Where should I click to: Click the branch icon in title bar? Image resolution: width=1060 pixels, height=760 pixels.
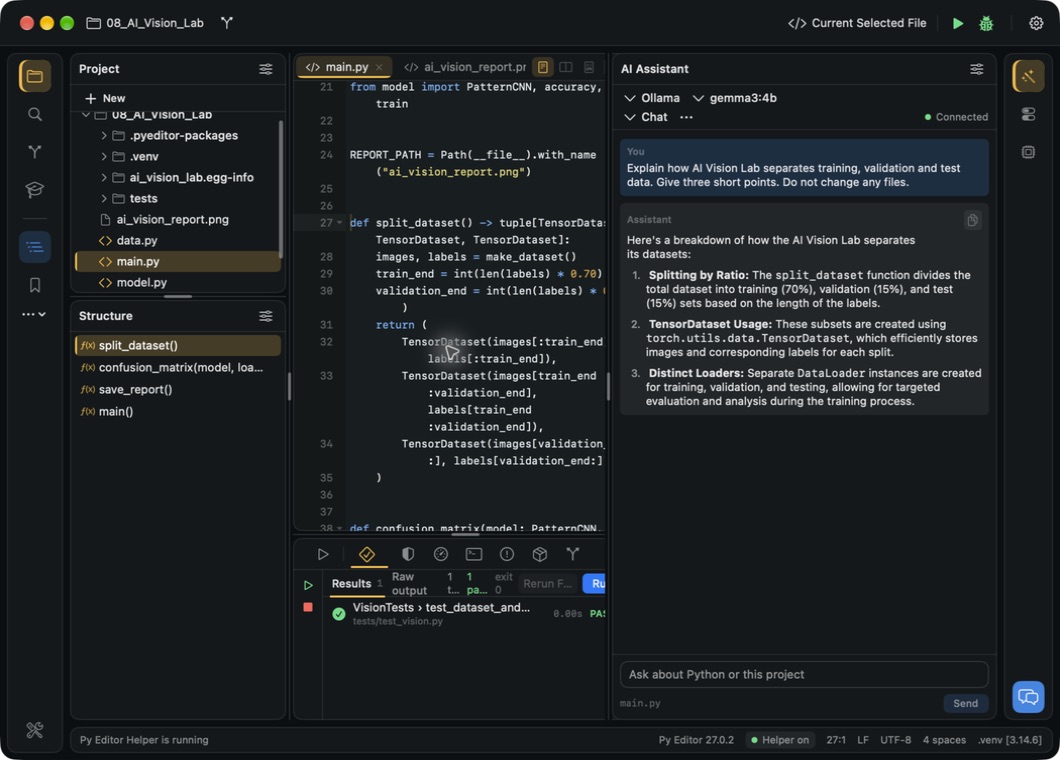(x=226, y=23)
